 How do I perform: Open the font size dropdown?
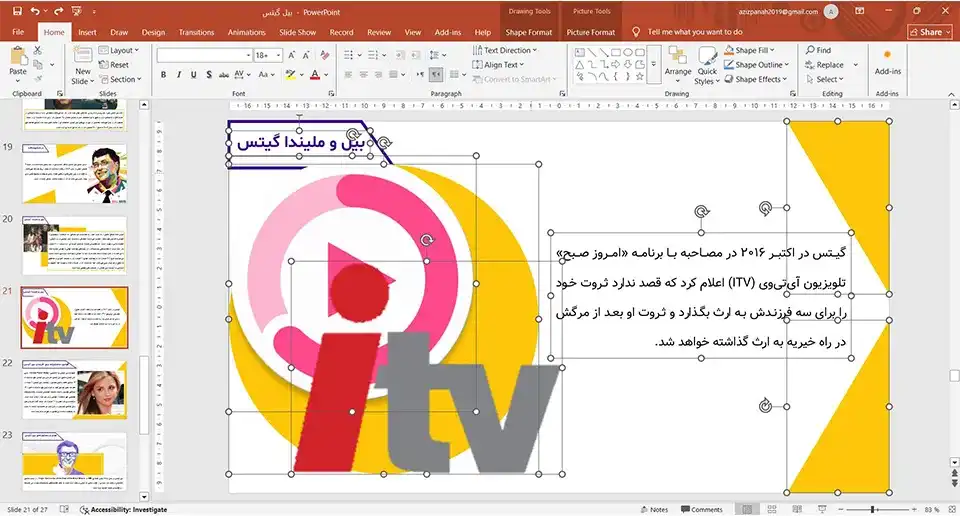tap(279, 55)
